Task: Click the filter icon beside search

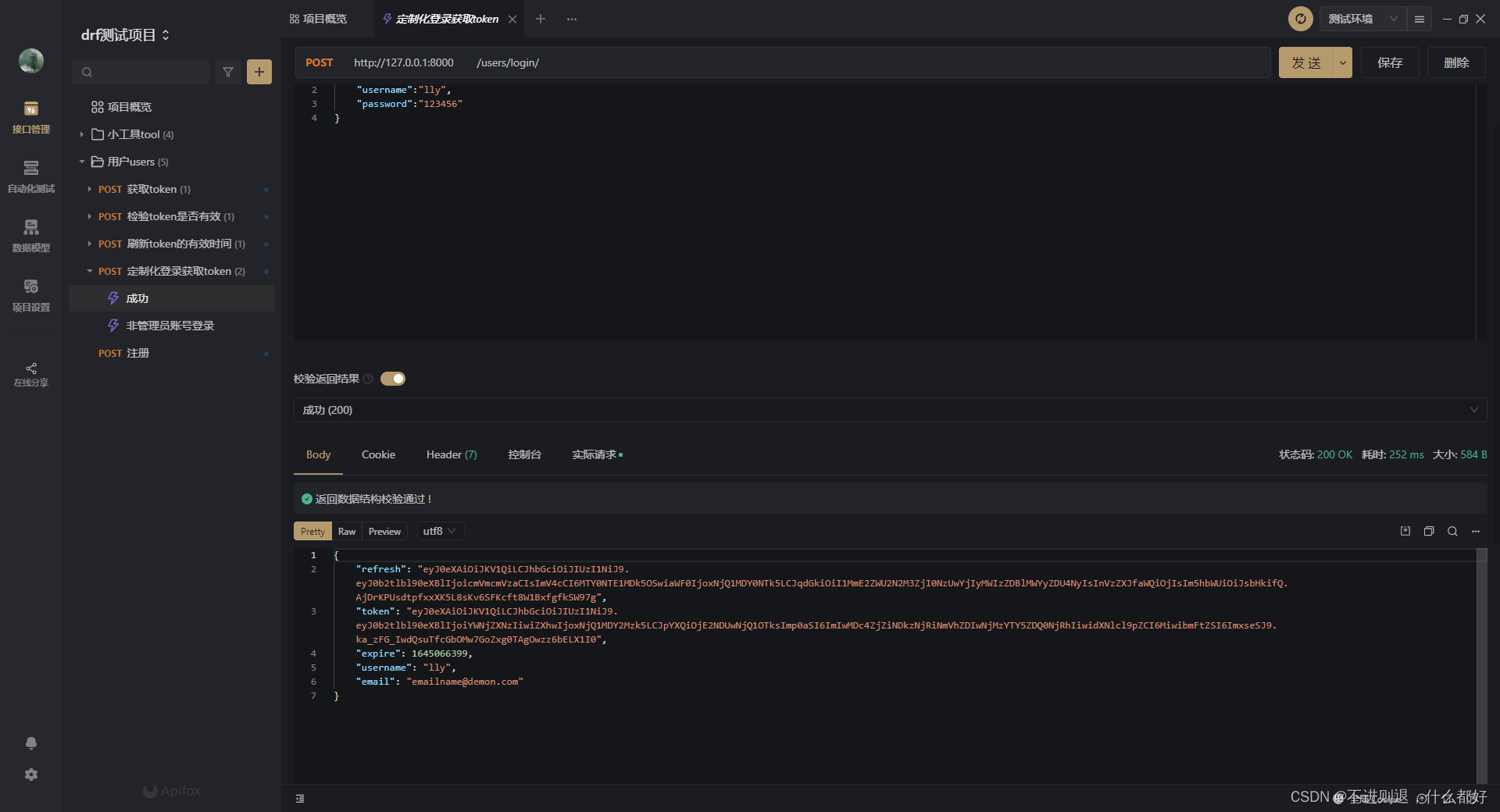Action: 228,72
